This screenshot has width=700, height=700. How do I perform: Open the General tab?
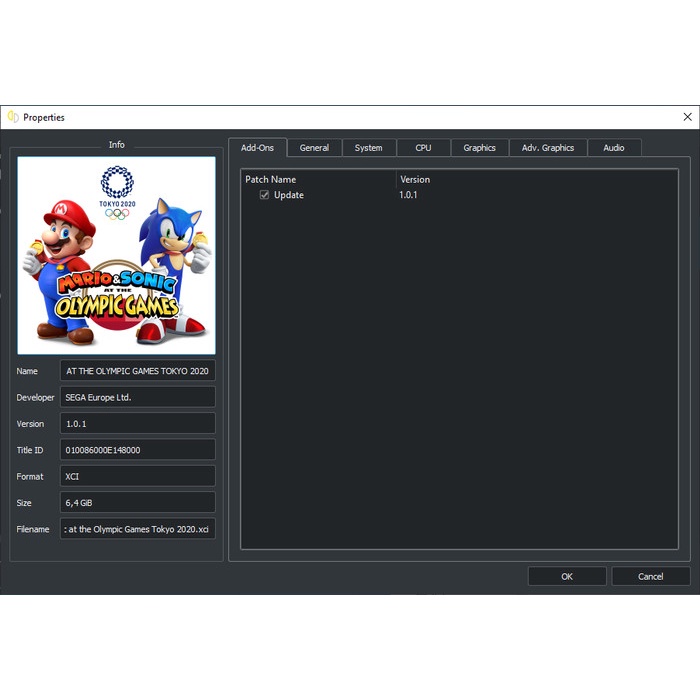click(x=314, y=148)
